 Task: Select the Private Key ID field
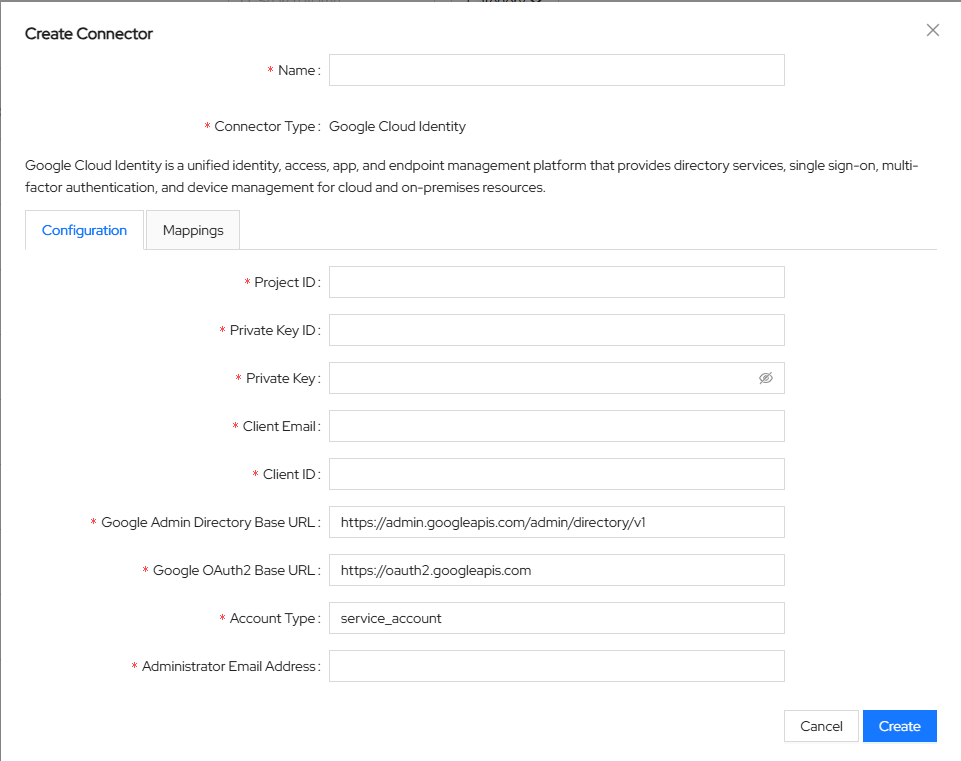[x=556, y=330]
